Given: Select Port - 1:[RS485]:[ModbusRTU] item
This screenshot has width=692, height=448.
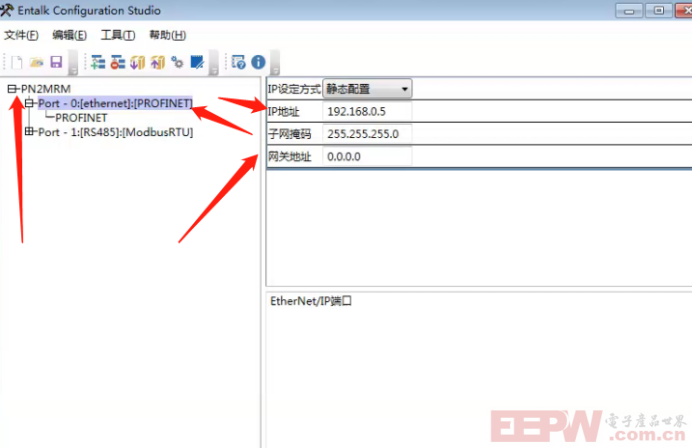Looking at the screenshot, I should point(116,132).
